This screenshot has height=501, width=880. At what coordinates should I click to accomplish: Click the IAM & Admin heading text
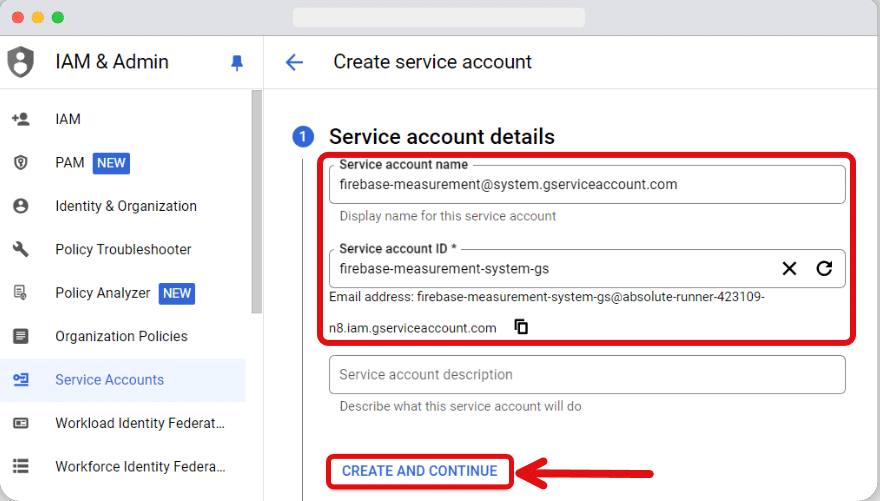pos(112,62)
